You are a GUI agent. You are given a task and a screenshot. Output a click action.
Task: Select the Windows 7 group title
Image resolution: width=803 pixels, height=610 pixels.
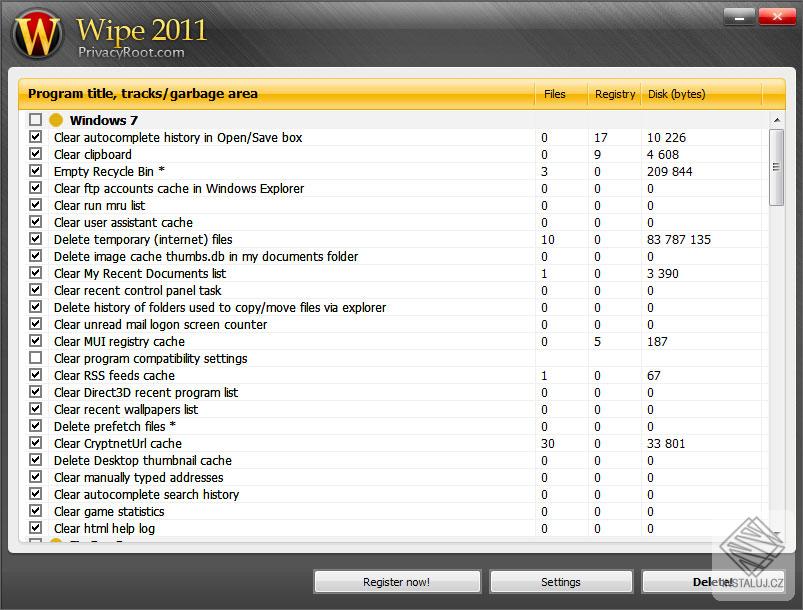click(x=103, y=120)
